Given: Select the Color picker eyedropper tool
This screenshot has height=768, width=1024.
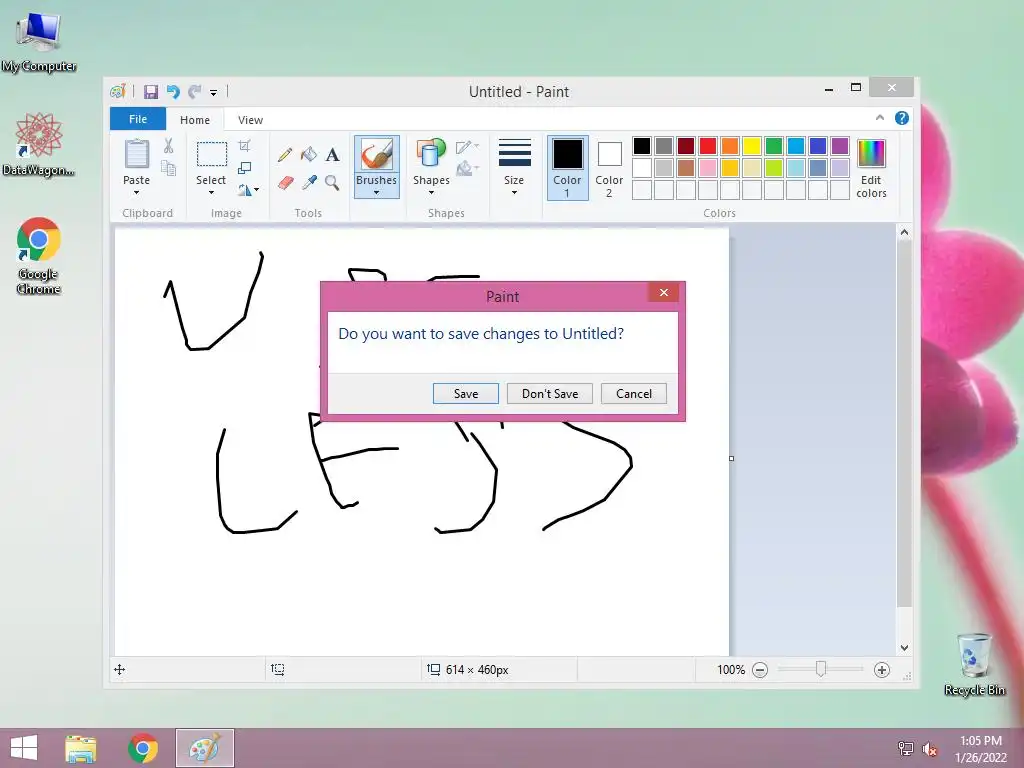Looking at the screenshot, I should coord(309,183).
